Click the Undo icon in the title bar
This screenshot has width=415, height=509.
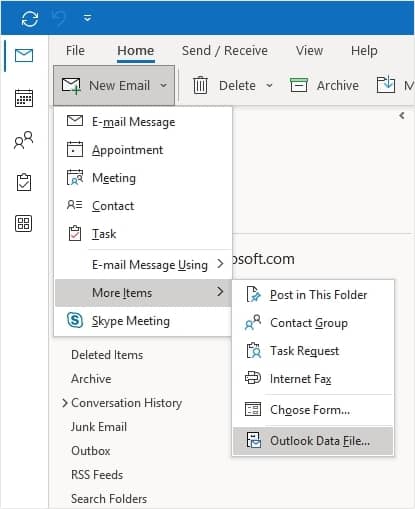[x=59, y=18]
